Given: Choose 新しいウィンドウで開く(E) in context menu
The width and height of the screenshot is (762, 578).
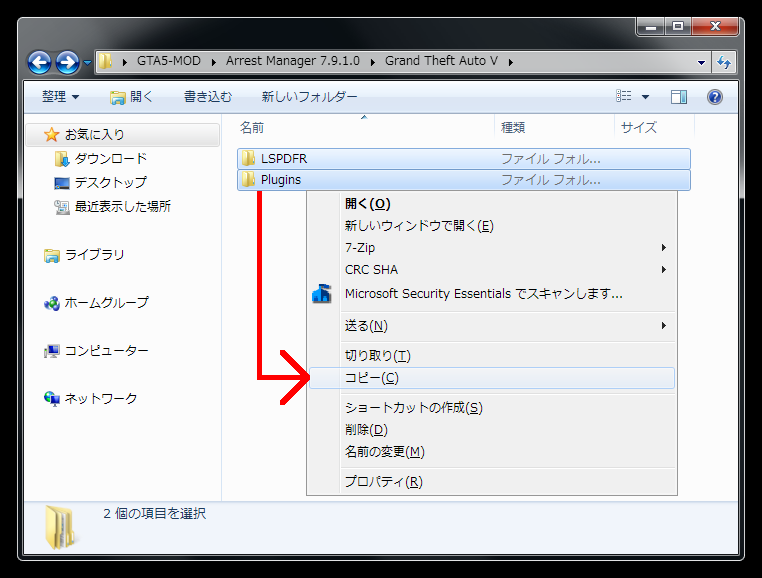Looking at the screenshot, I should pyautogui.click(x=492, y=226).
